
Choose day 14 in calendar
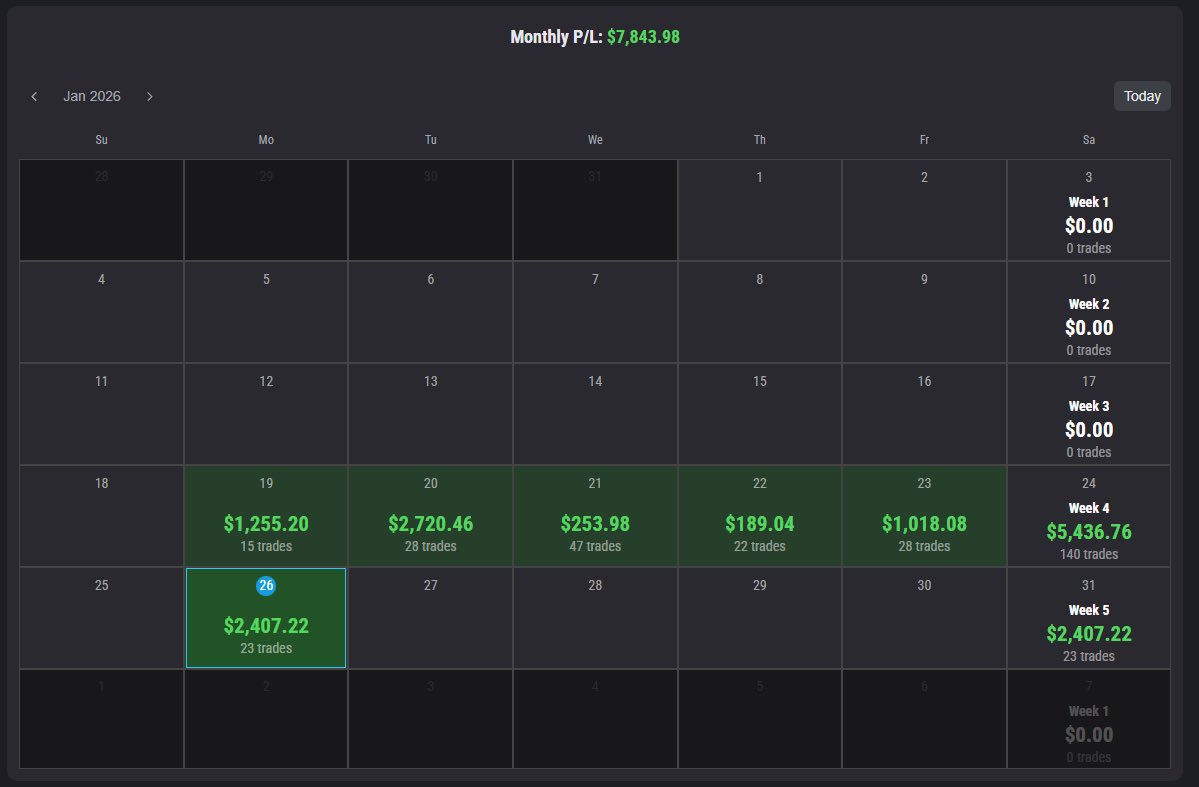595,414
